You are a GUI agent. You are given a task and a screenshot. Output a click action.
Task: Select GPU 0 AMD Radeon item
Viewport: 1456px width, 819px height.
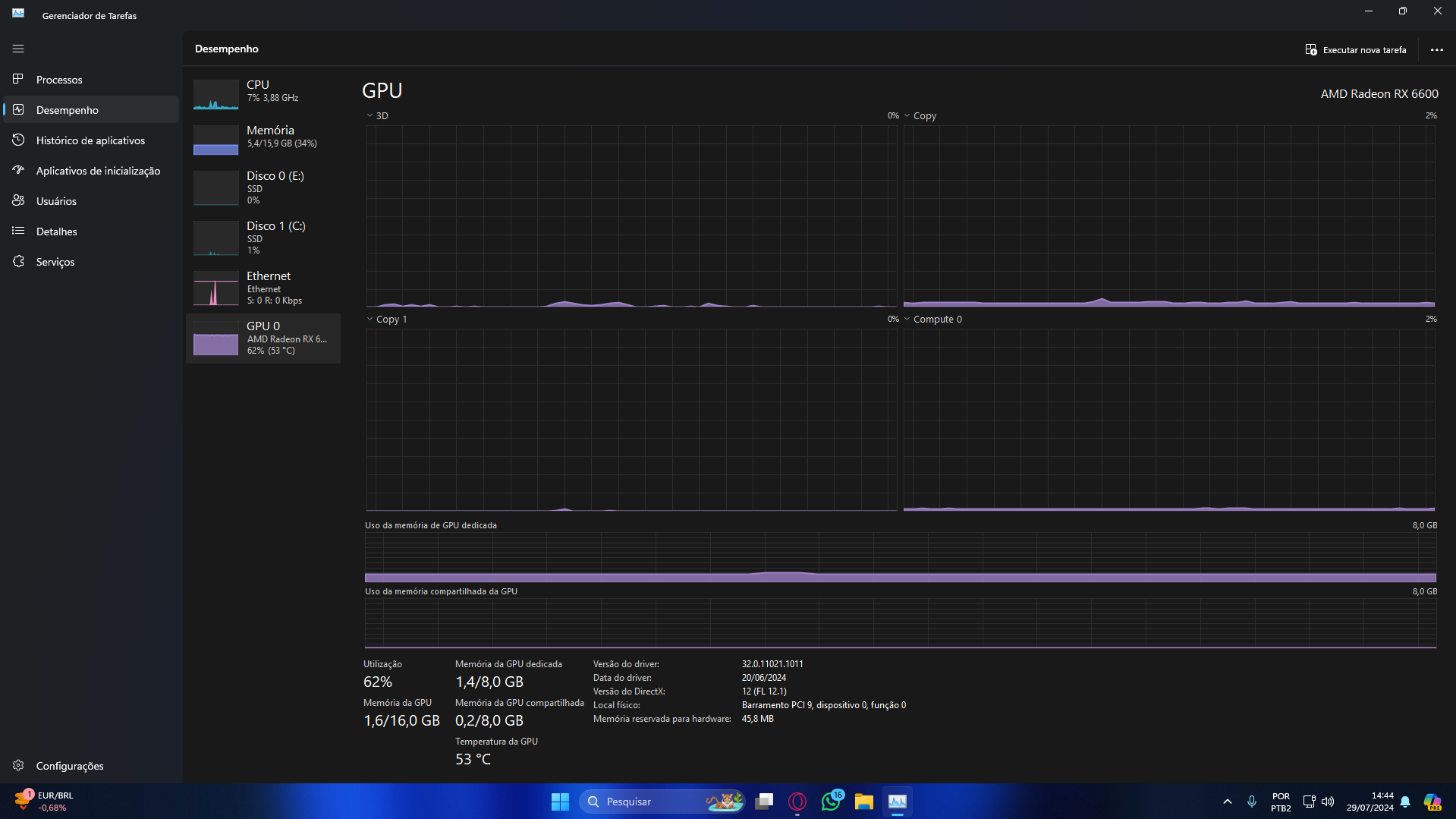point(263,338)
